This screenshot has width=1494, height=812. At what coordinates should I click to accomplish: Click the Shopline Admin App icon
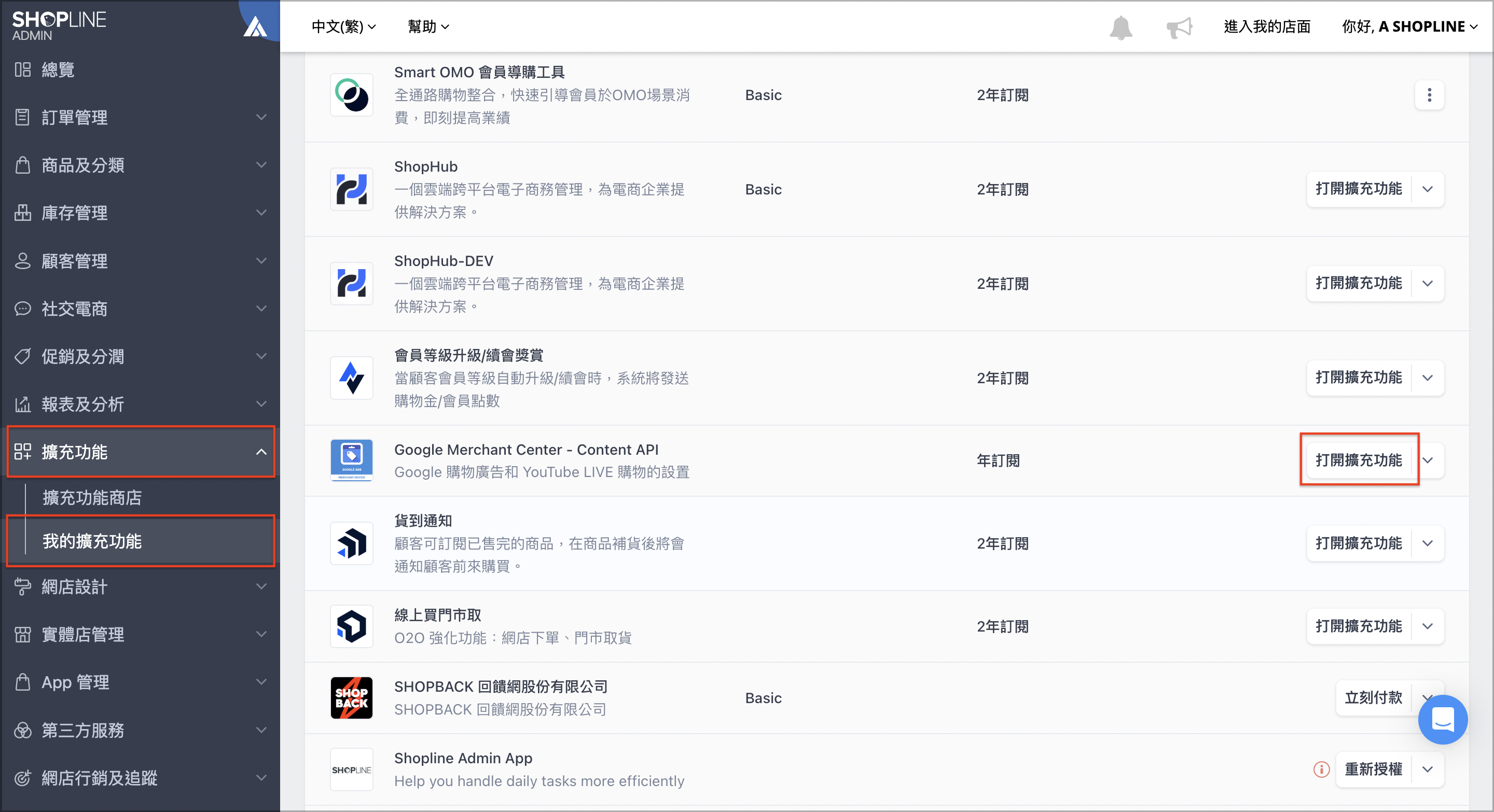(x=352, y=769)
